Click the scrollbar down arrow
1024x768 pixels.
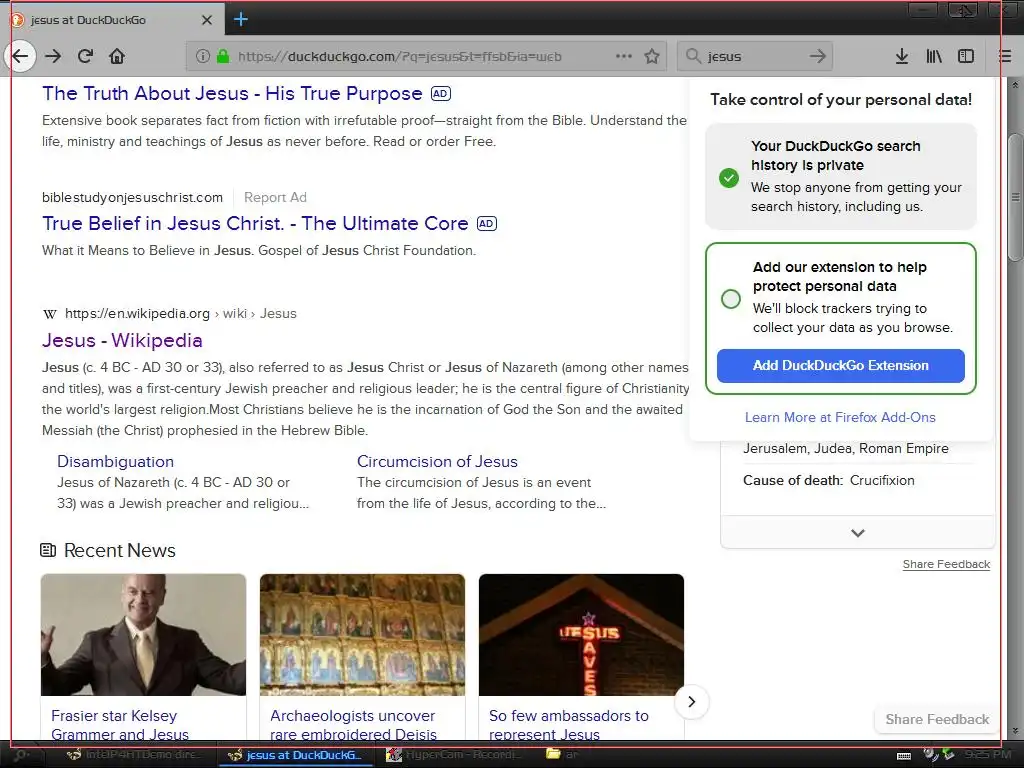coord(1015,730)
